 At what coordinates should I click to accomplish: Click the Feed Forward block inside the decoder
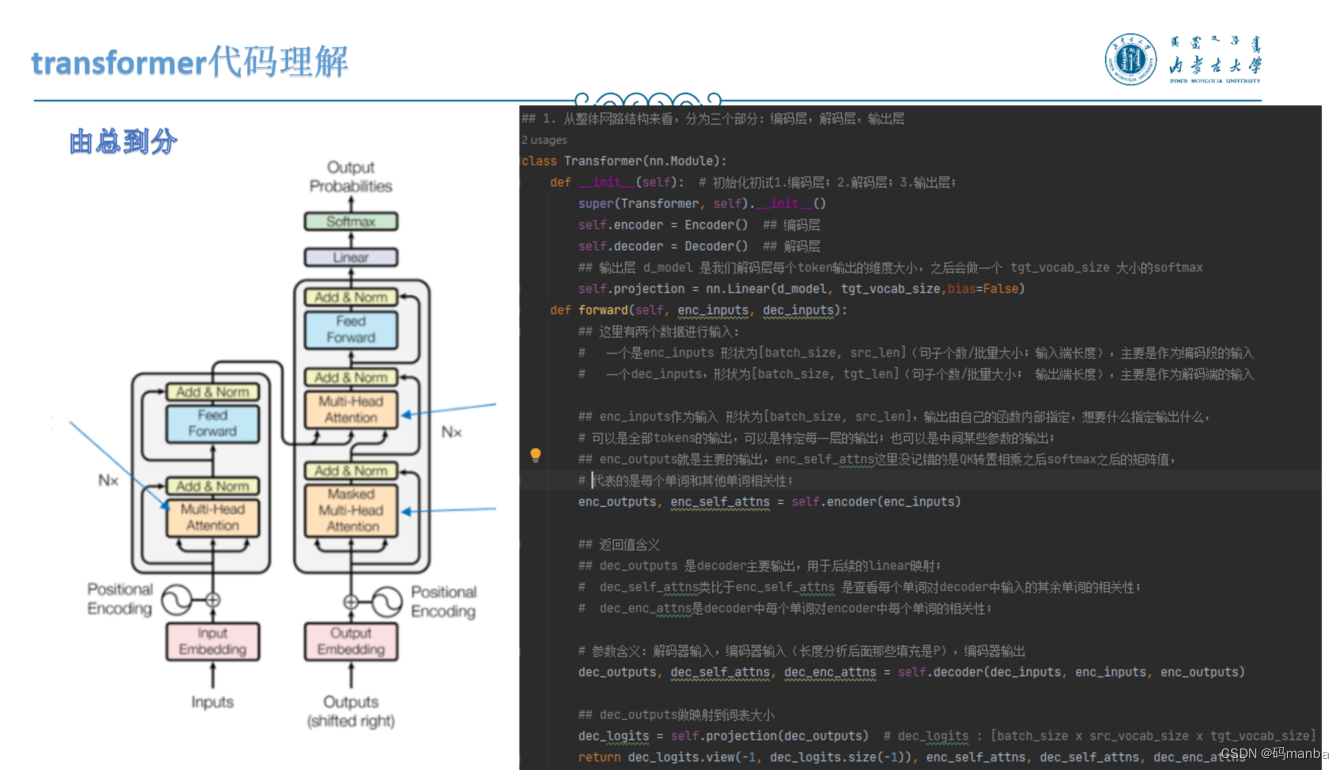coord(351,329)
